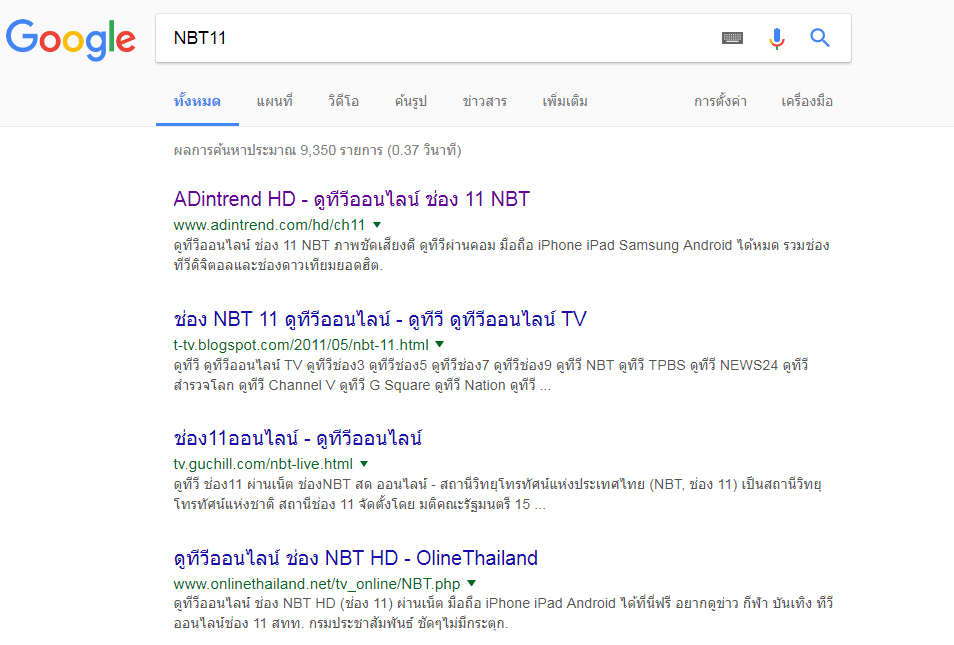The height and width of the screenshot is (645, 954).
Task: Click the t-tv.blogspot.com/2011/05/nbt-11.html URL text
Action: coord(301,345)
